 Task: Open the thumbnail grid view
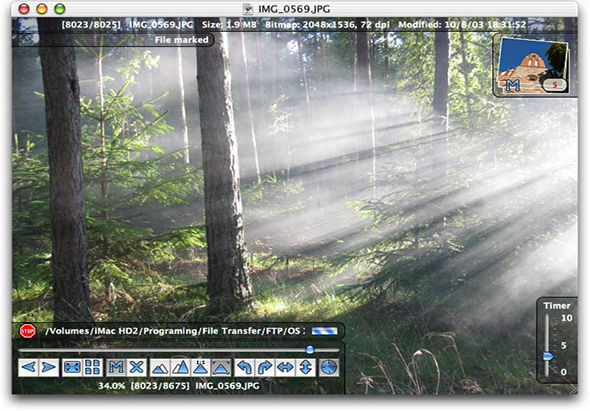pos(92,367)
